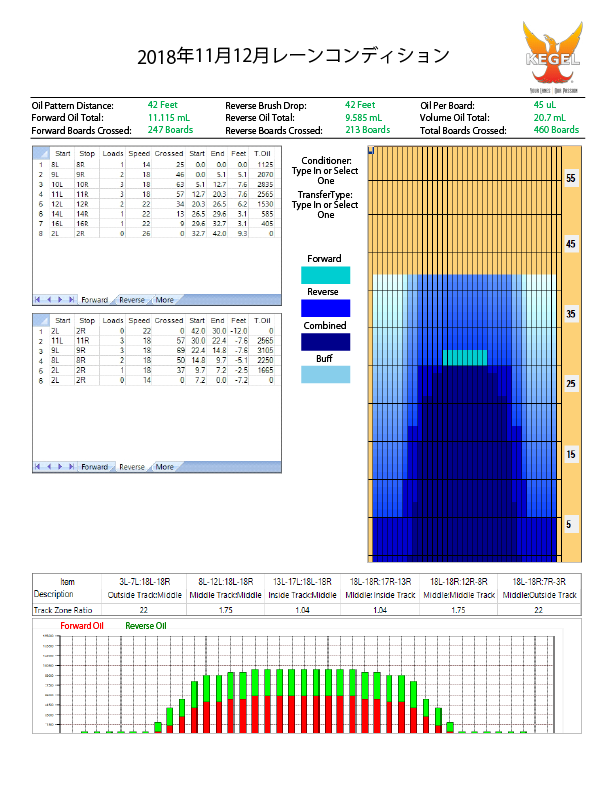Select the '9.585 mL' reverse oil total

pos(364,118)
